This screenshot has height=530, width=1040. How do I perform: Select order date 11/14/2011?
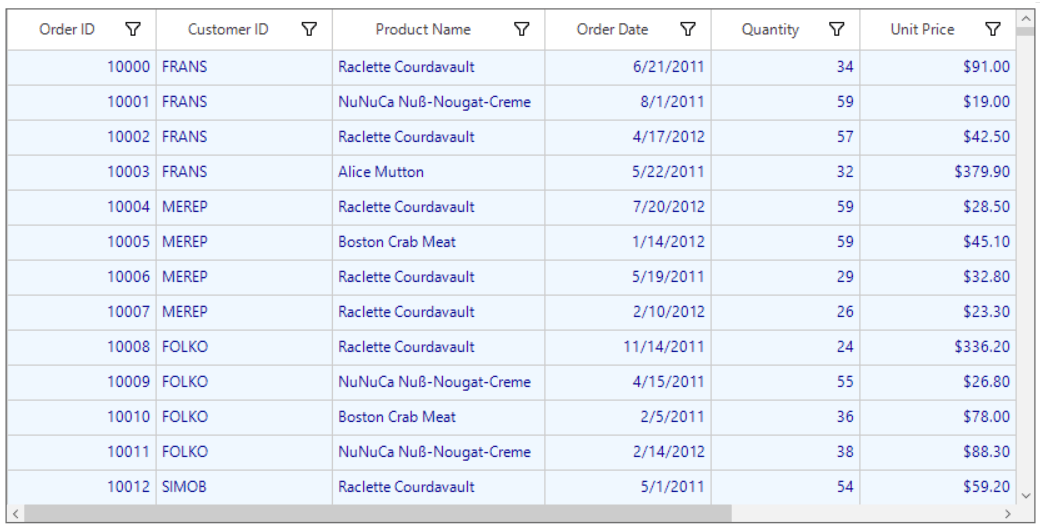[628, 347]
